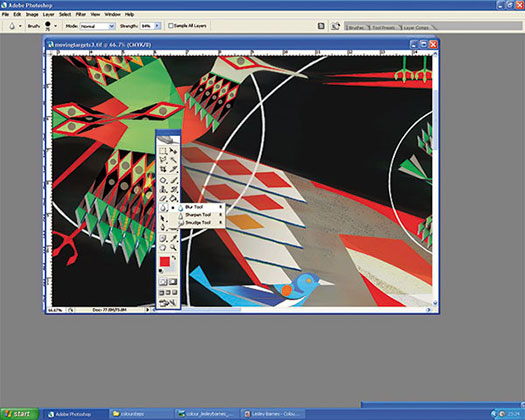Click the Strength percentage field
Image resolution: width=525 pixels, height=420 pixels.
147,26
